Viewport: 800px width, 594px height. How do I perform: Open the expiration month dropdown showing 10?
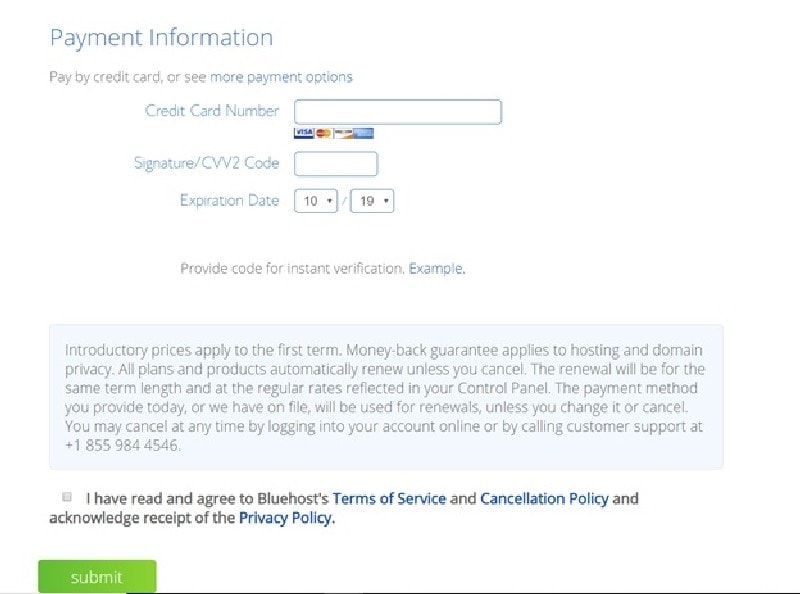point(316,201)
